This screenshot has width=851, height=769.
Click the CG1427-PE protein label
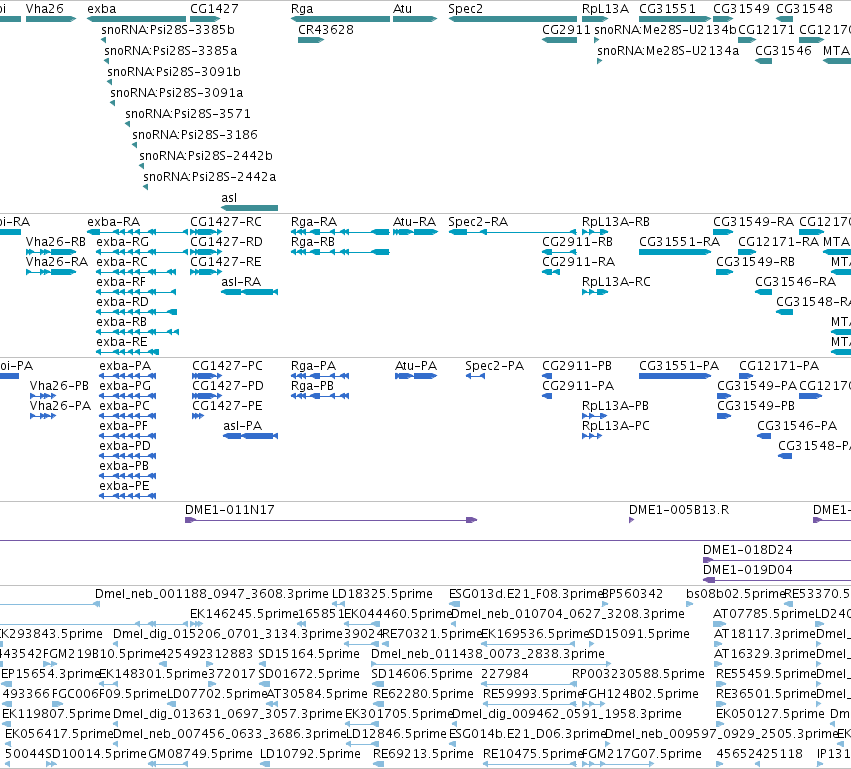227,406
